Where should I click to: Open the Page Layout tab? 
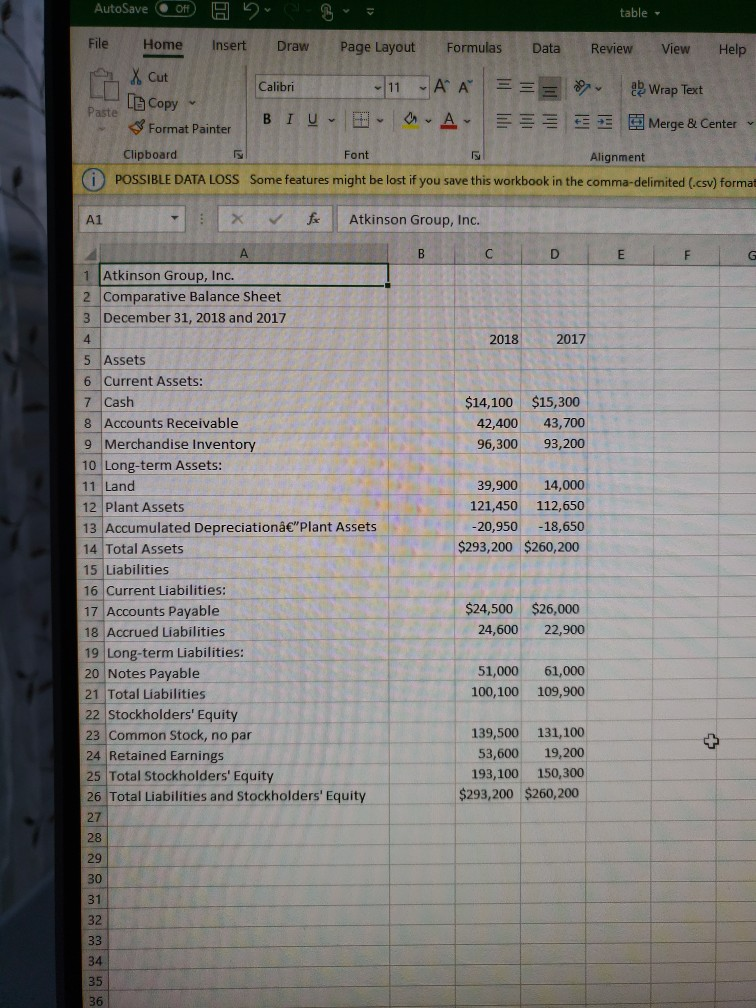377,48
